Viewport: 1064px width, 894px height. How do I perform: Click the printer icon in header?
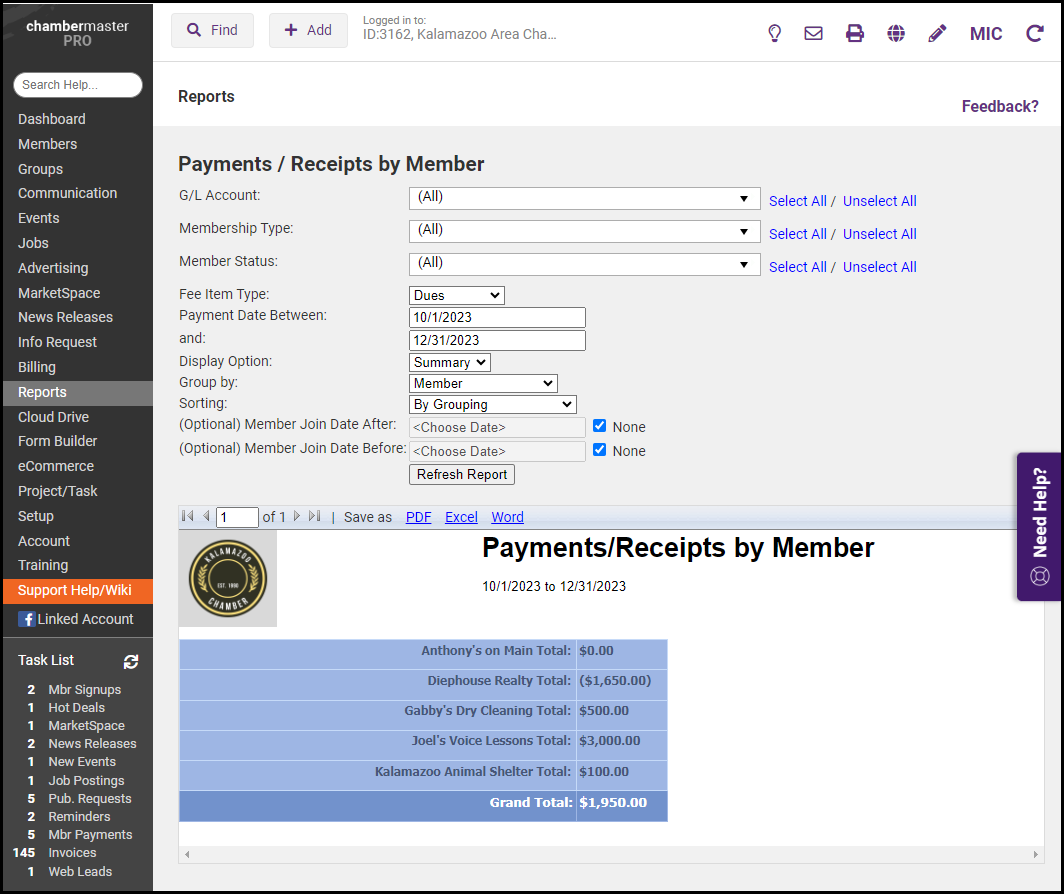coord(855,33)
